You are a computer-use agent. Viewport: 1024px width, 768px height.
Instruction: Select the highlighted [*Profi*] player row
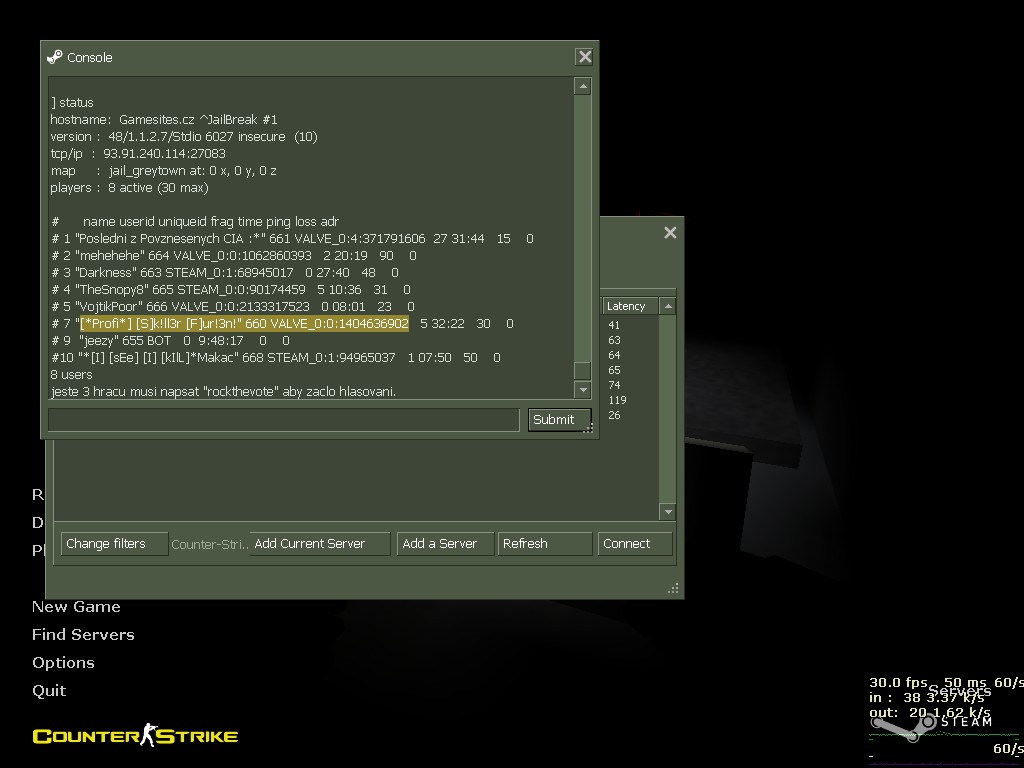tap(281, 324)
